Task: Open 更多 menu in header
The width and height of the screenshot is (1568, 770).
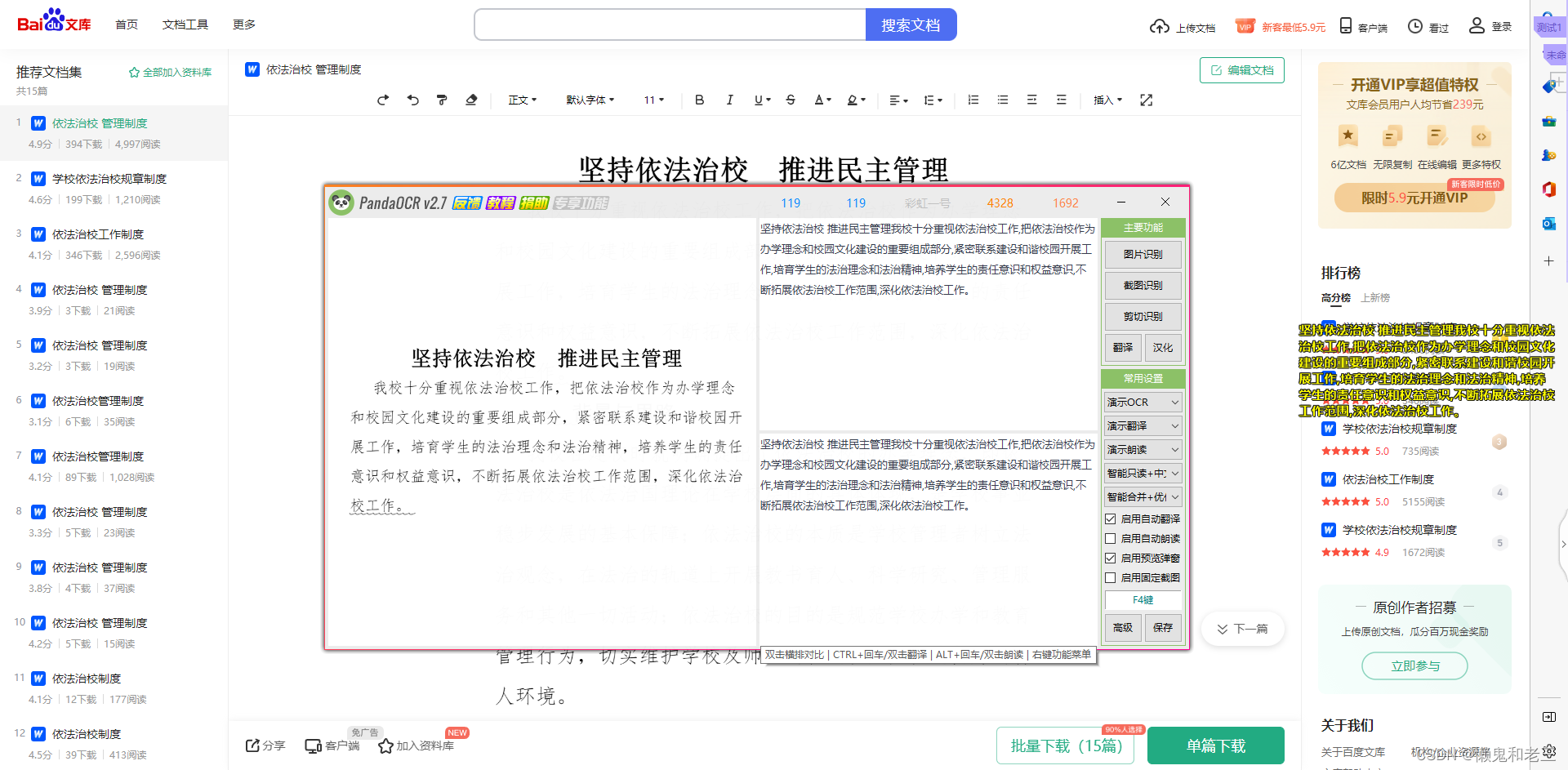Action: (x=244, y=24)
